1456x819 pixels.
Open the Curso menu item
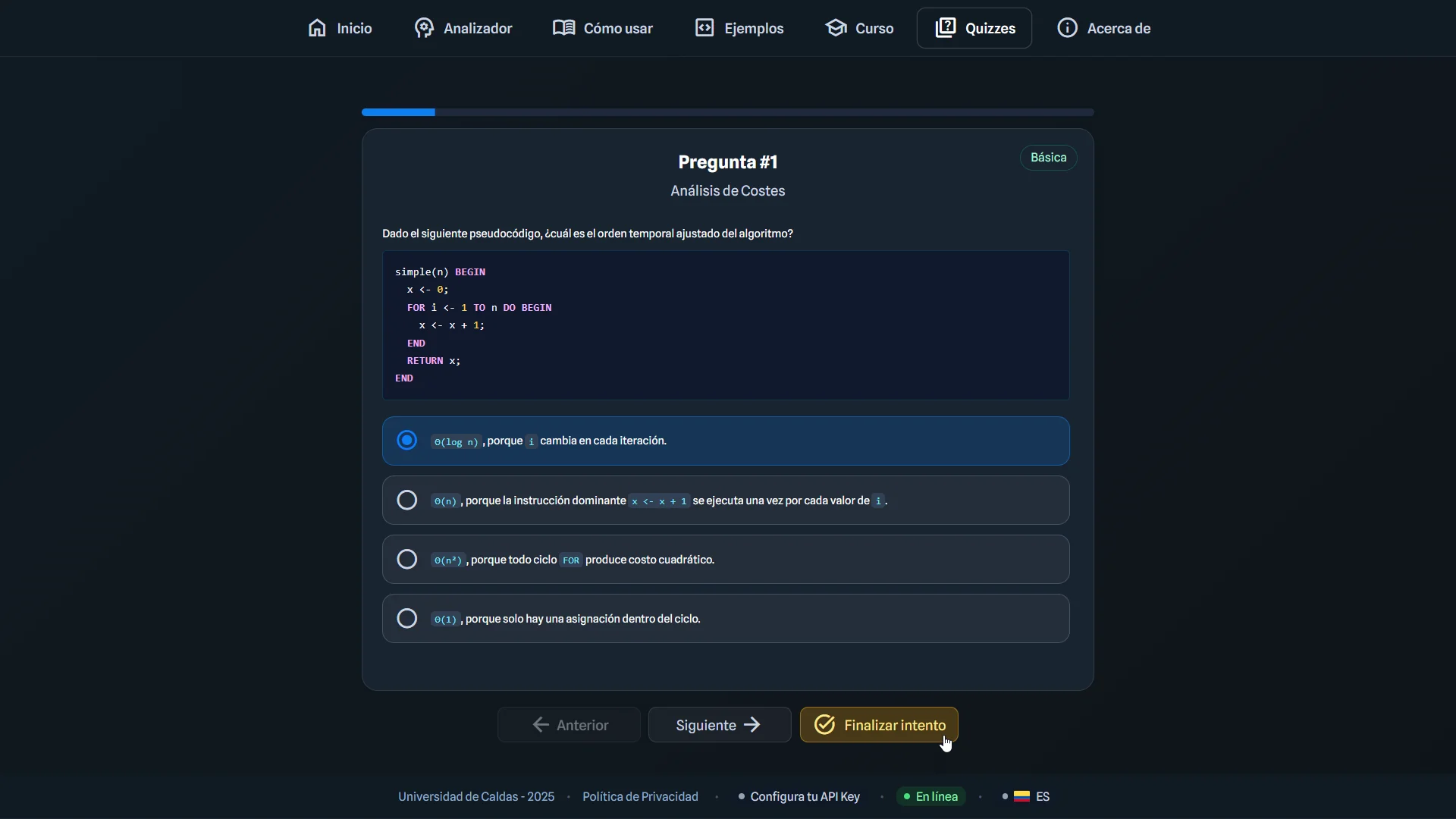click(859, 28)
